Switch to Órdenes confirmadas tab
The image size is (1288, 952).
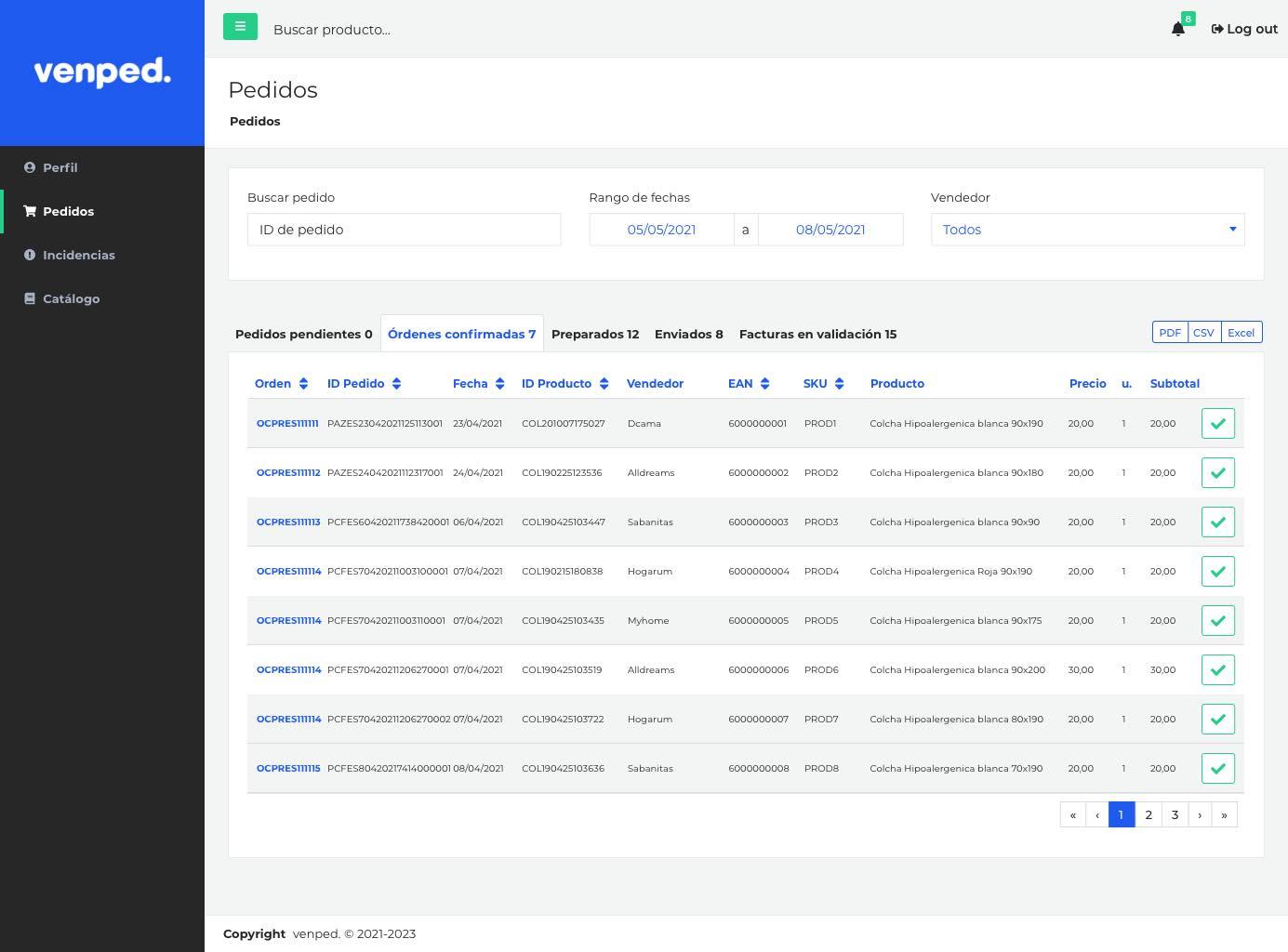pos(462,334)
